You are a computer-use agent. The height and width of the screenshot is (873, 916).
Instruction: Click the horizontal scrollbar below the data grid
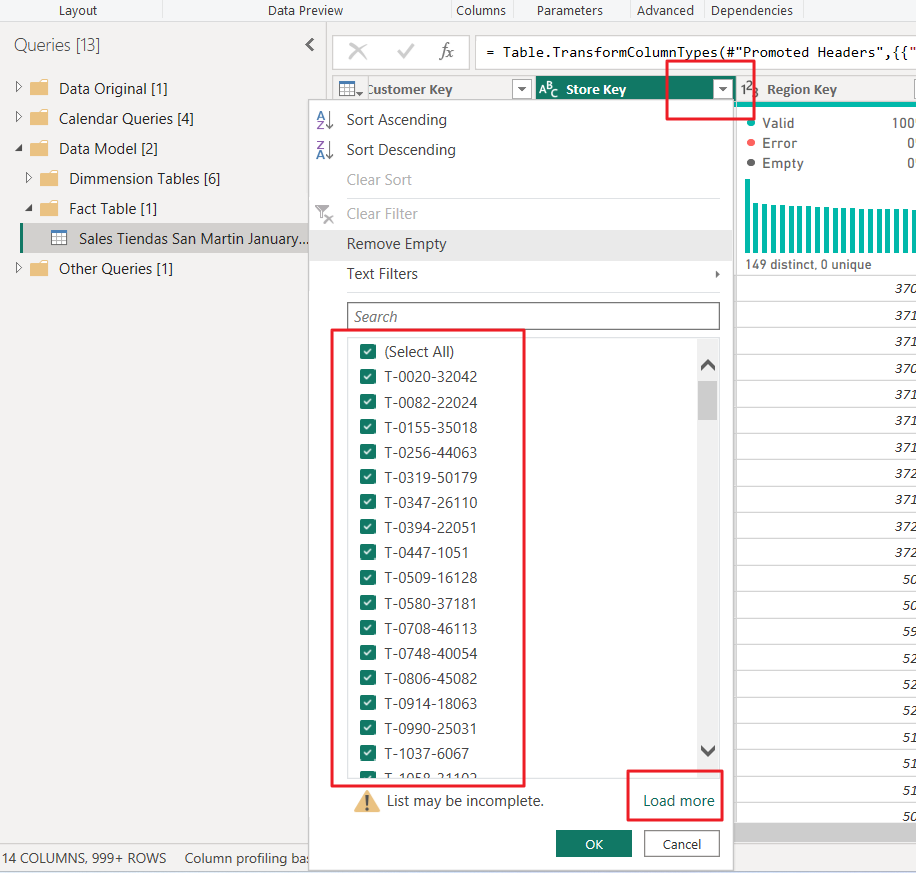[825, 832]
